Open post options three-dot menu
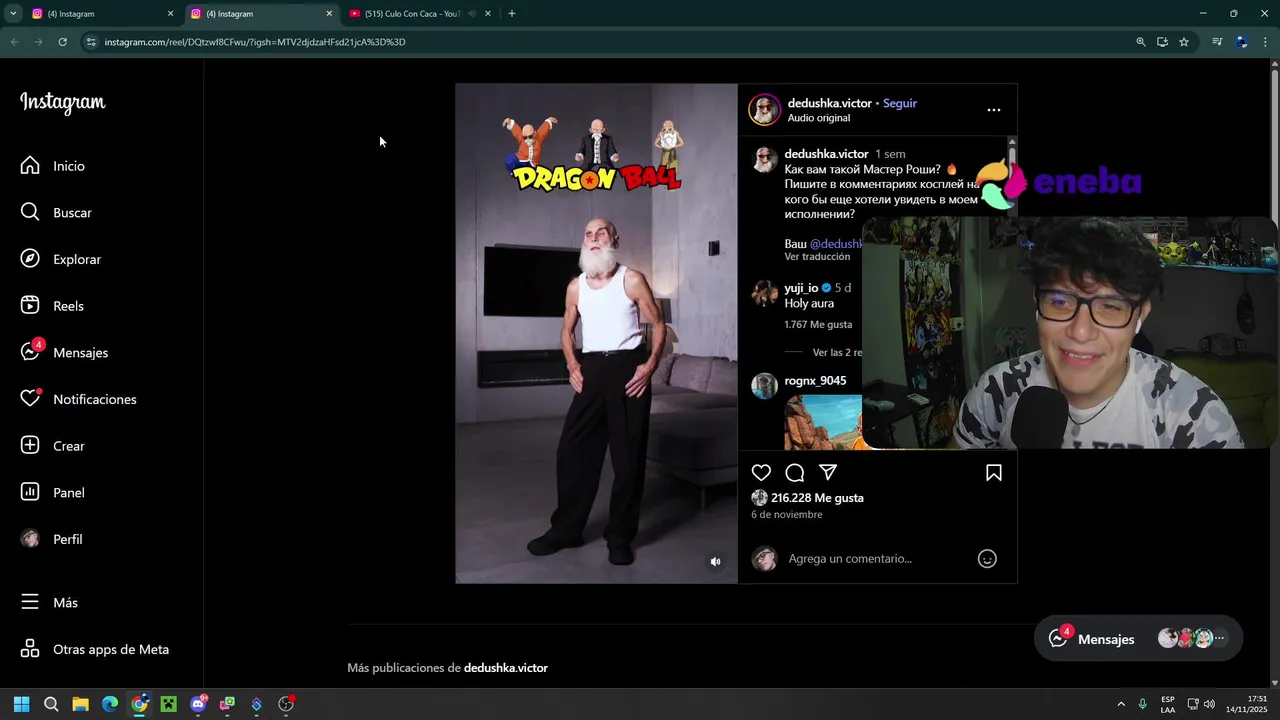1280x720 pixels. click(993, 110)
